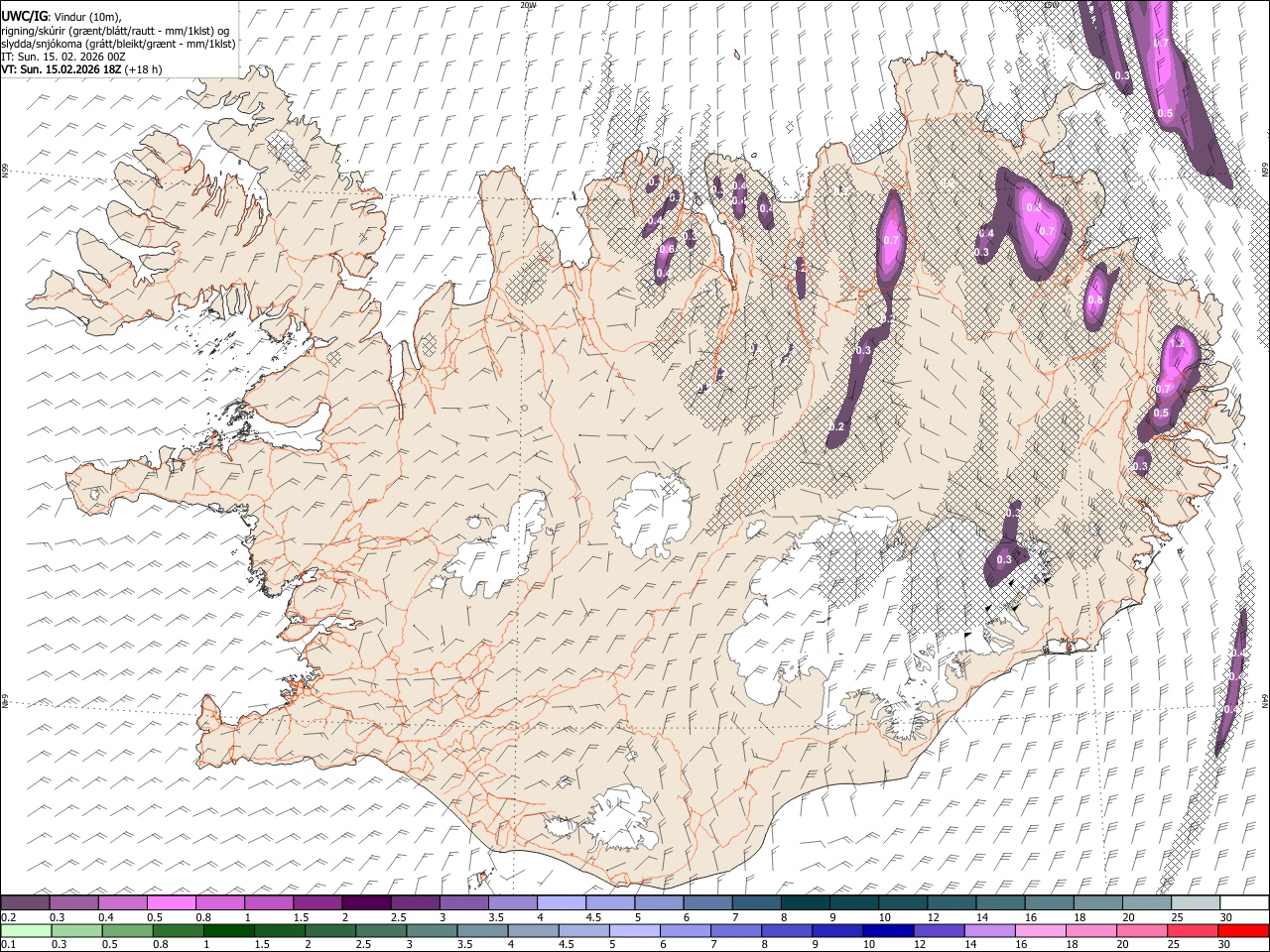Select the bright red 30 rain legend swatch
Screen dimensions: 1270x952
1243,930
